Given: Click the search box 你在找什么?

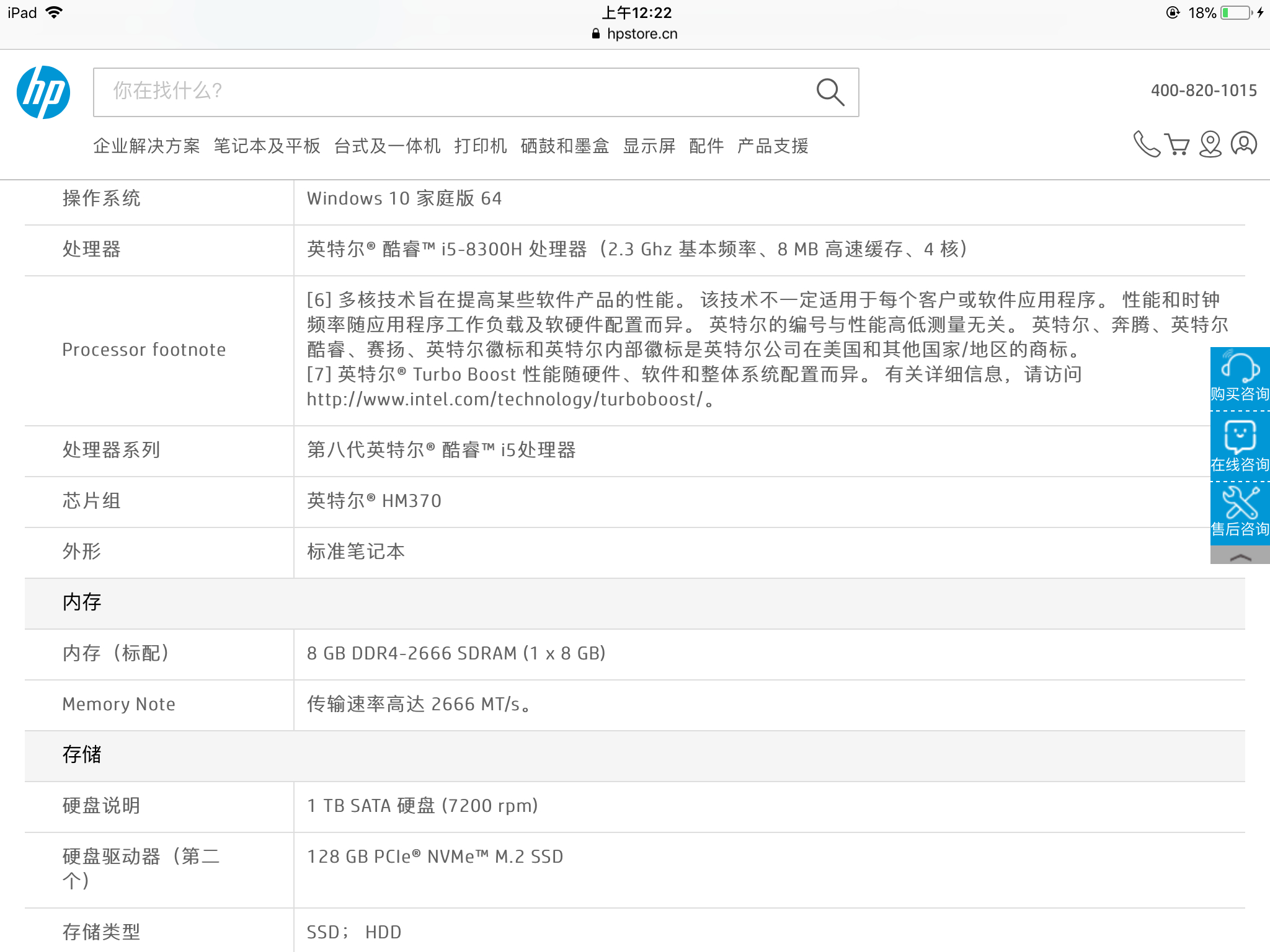Looking at the screenshot, I should tap(476, 92).
